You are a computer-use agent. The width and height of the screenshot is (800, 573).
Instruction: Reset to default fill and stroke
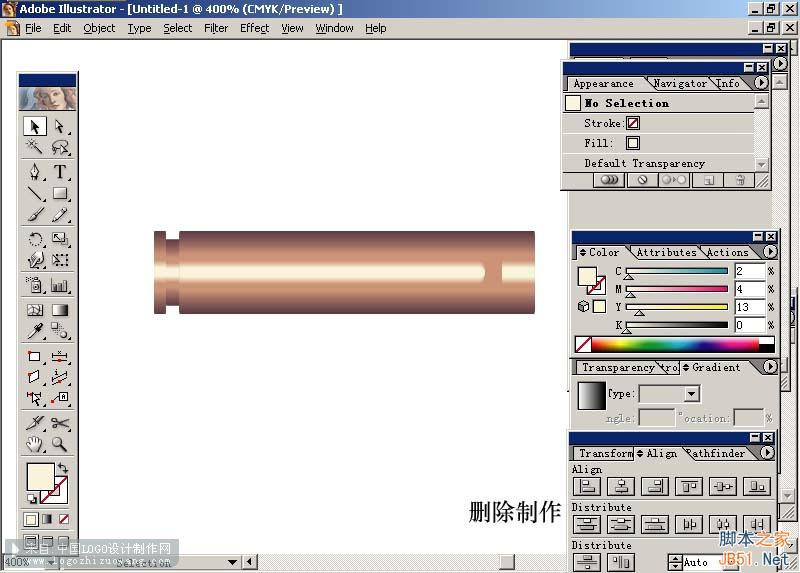[x=32, y=499]
